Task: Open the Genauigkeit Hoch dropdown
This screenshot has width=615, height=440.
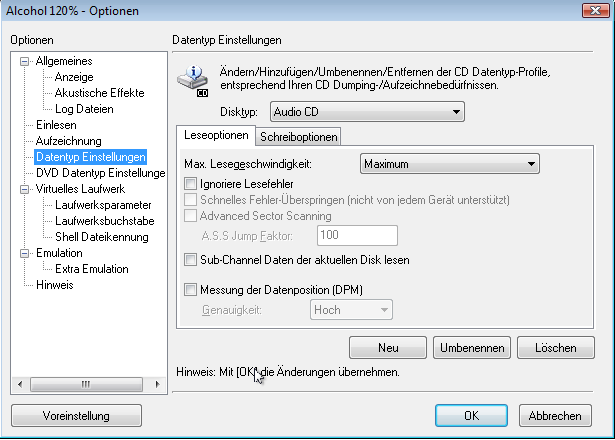Action: point(351,310)
